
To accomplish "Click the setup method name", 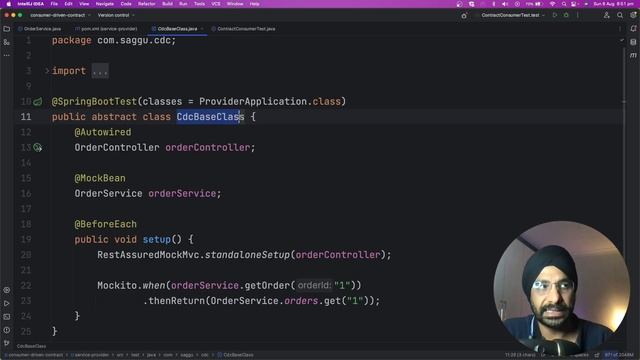I will tap(157, 239).
